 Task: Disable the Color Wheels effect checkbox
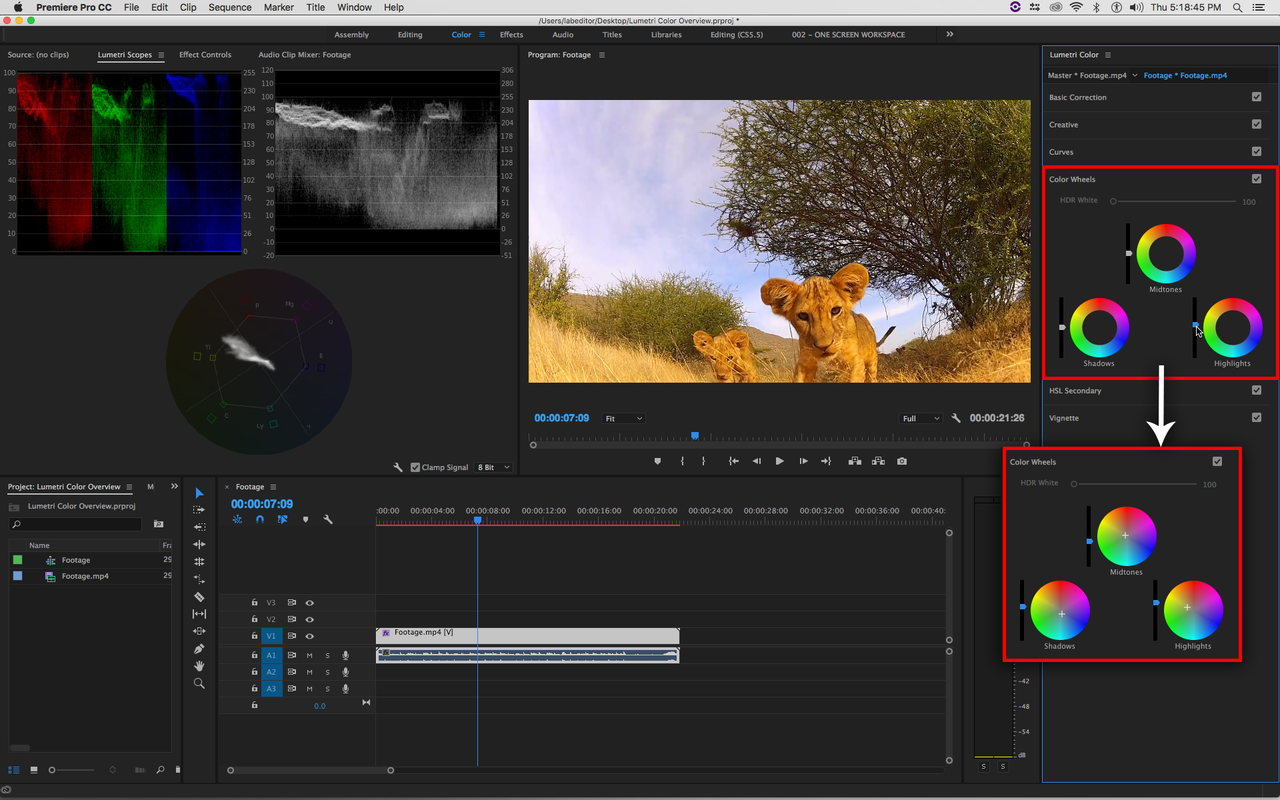(x=1256, y=179)
